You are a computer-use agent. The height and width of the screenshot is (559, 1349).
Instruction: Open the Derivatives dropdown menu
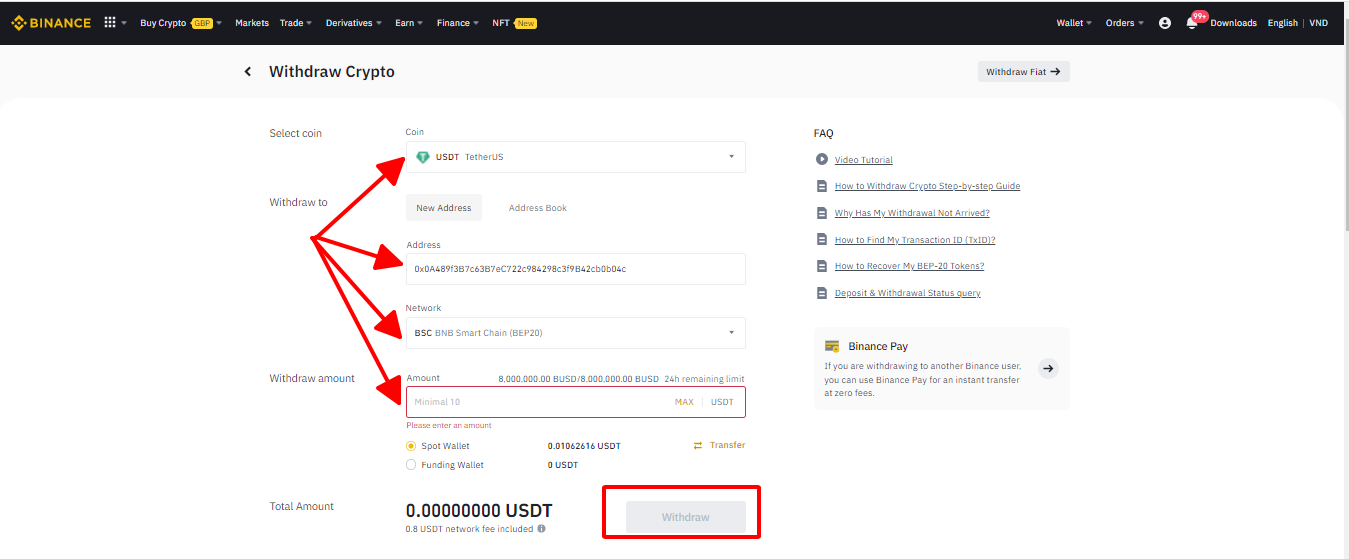click(x=353, y=23)
